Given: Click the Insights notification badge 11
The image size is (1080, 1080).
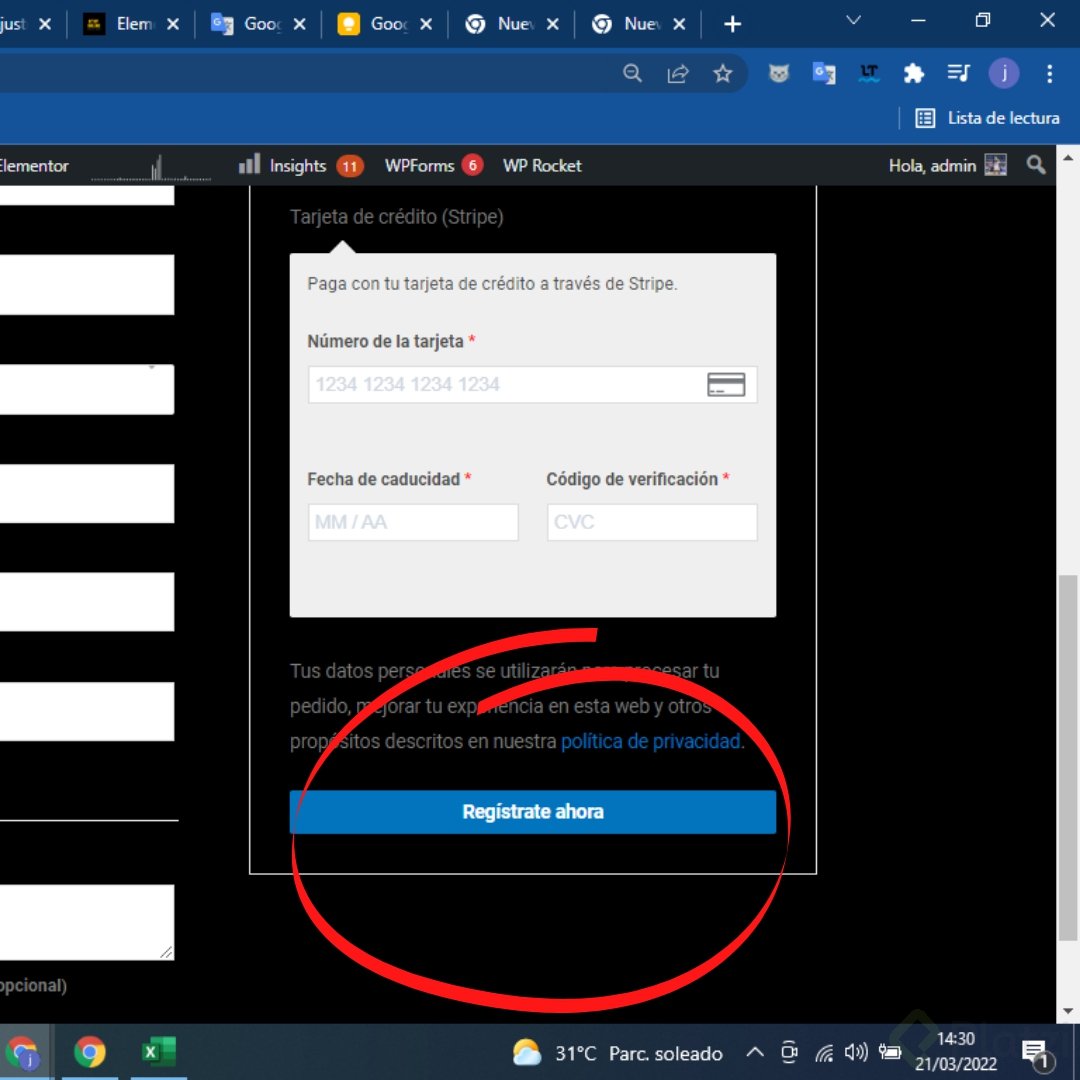Looking at the screenshot, I should tap(350, 166).
